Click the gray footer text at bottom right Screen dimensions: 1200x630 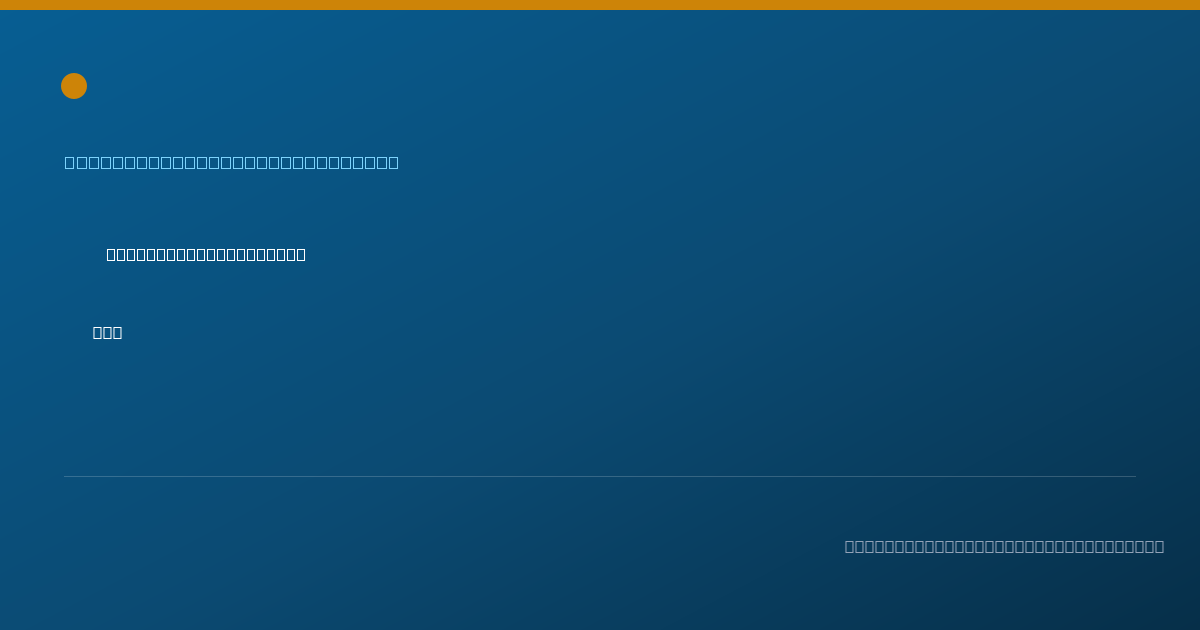point(1004,546)
